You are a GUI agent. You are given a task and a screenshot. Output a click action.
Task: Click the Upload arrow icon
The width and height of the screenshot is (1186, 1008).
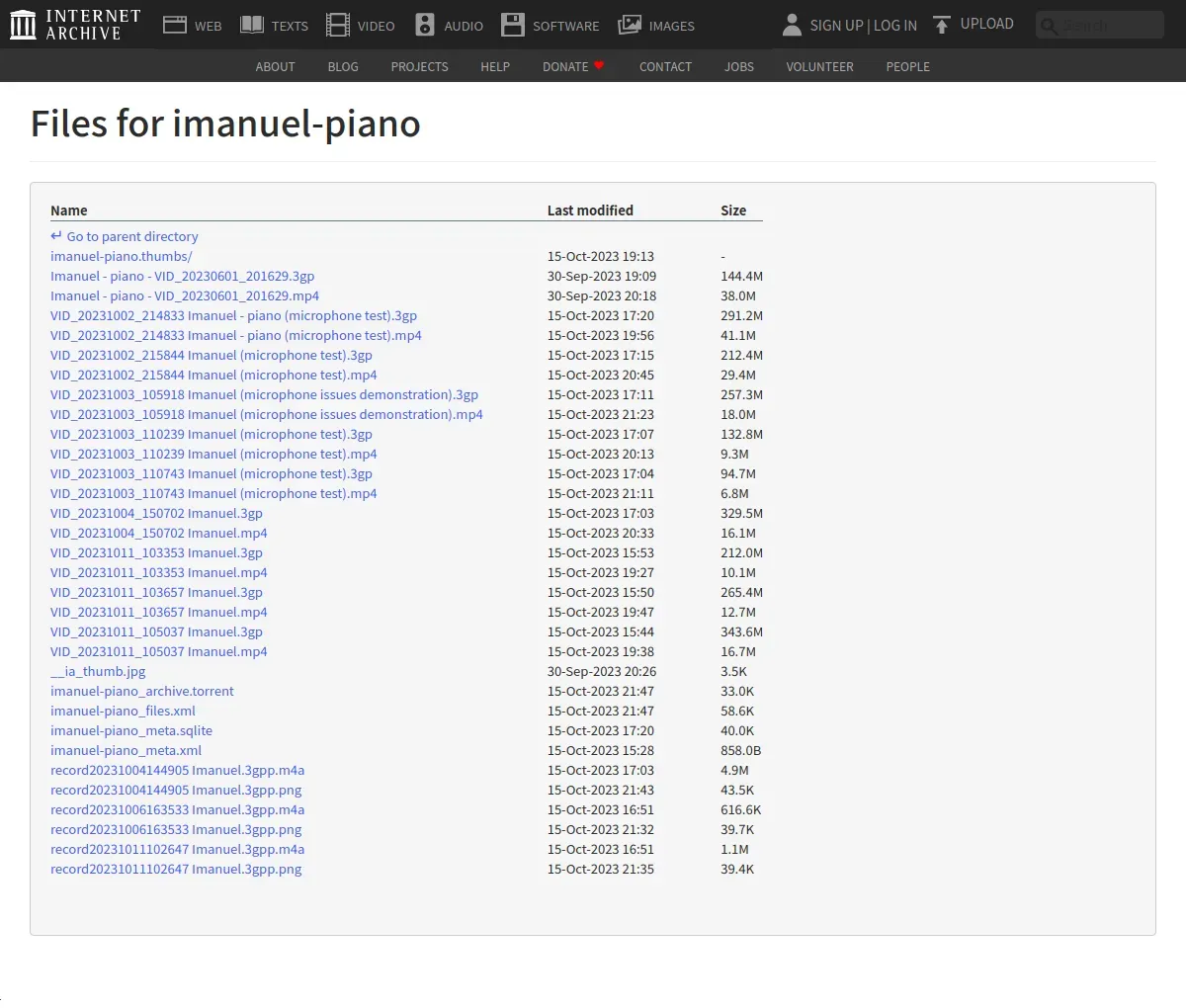942,25
